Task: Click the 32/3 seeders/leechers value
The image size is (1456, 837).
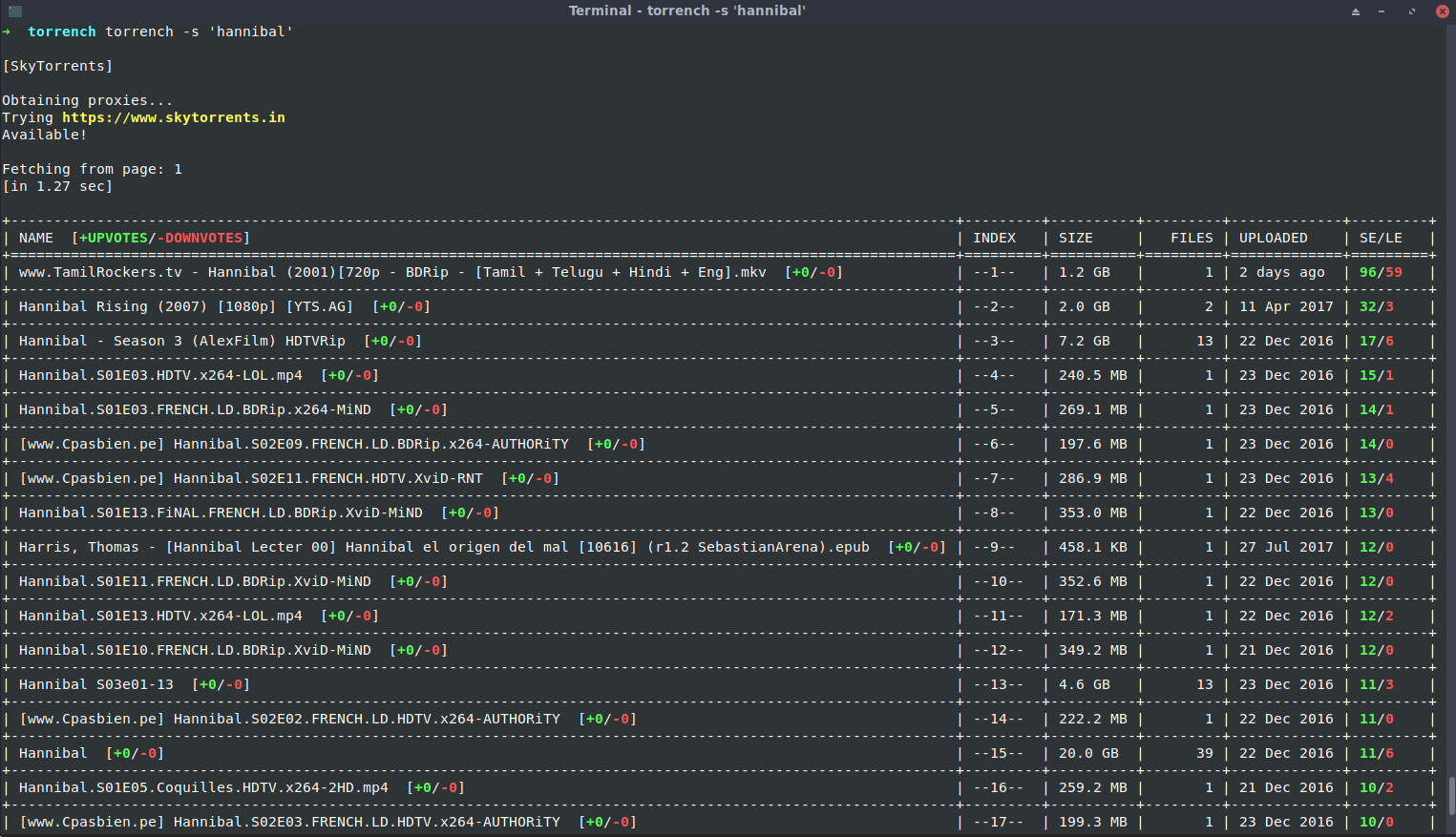Action: coord(1377,306)
